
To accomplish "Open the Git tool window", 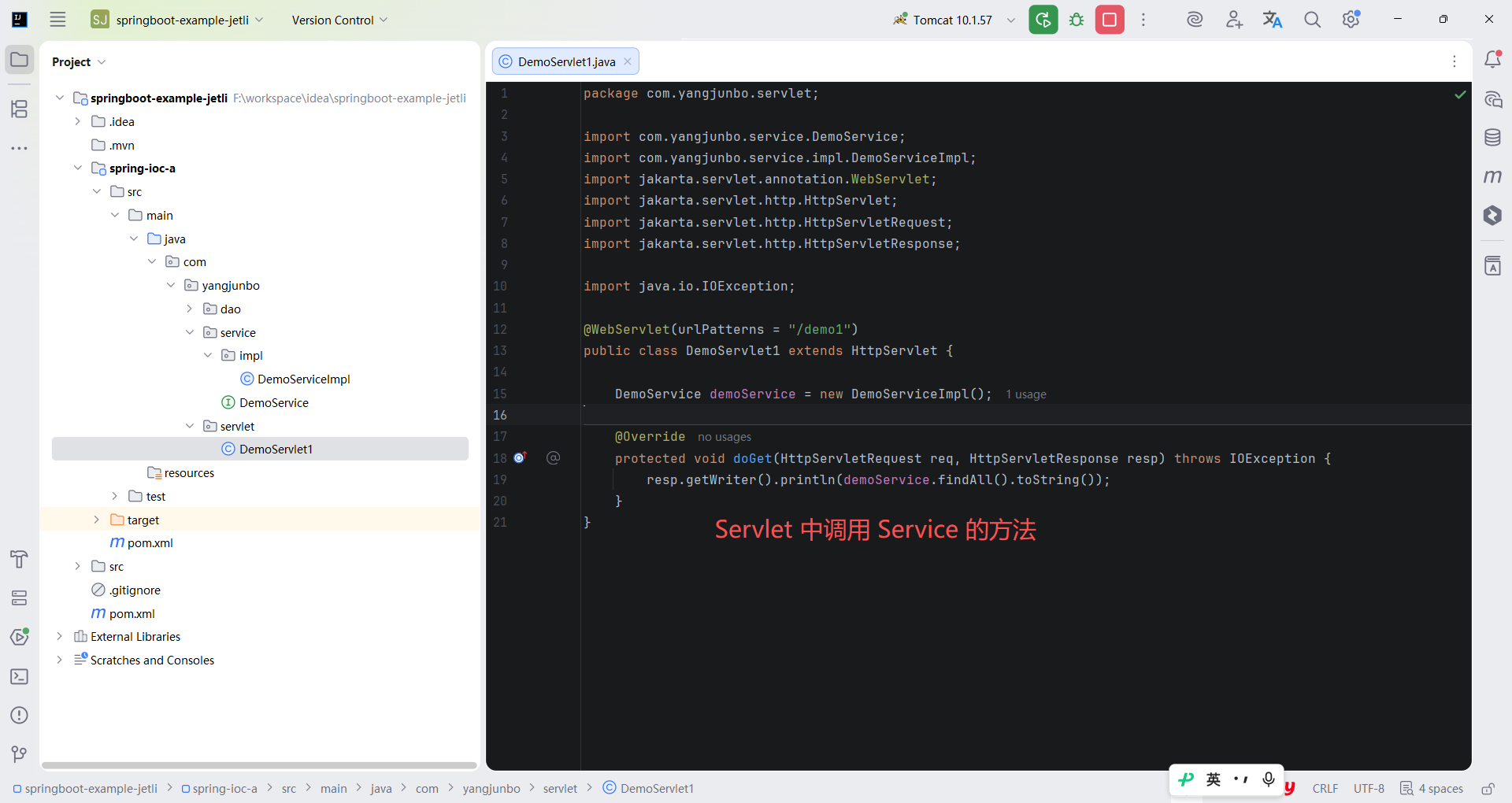I will [x=20, y=754].
